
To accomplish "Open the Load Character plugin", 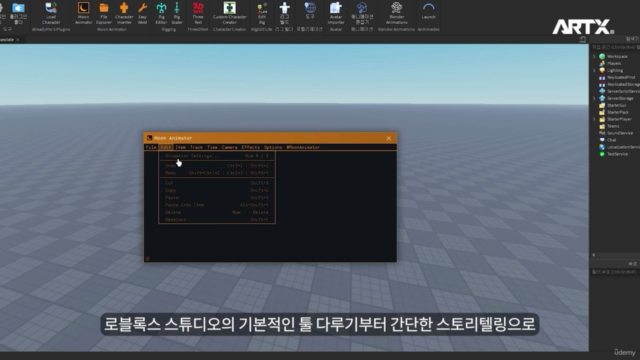I will coord(51,13).
